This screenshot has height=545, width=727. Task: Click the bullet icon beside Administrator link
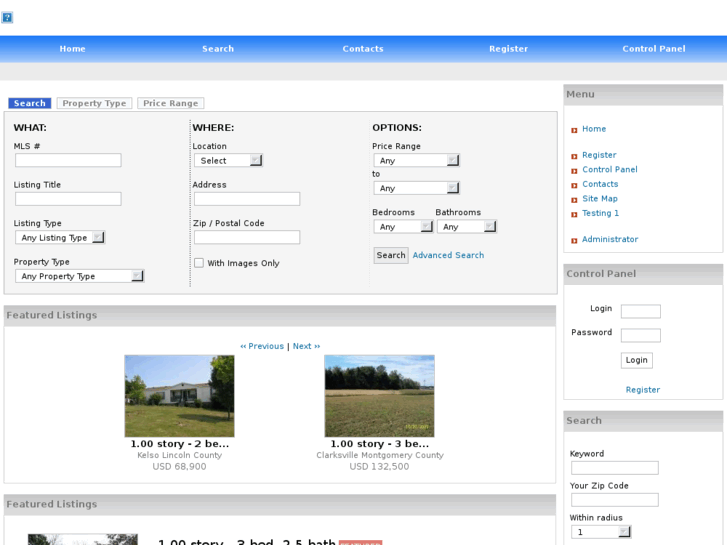point(574,240)
